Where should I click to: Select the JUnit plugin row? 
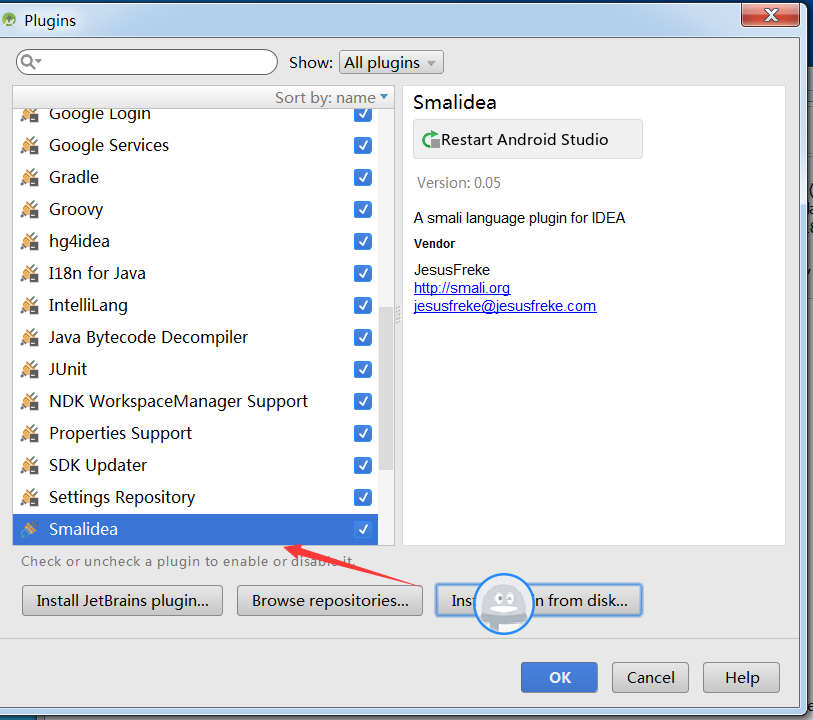pos(195,370)
